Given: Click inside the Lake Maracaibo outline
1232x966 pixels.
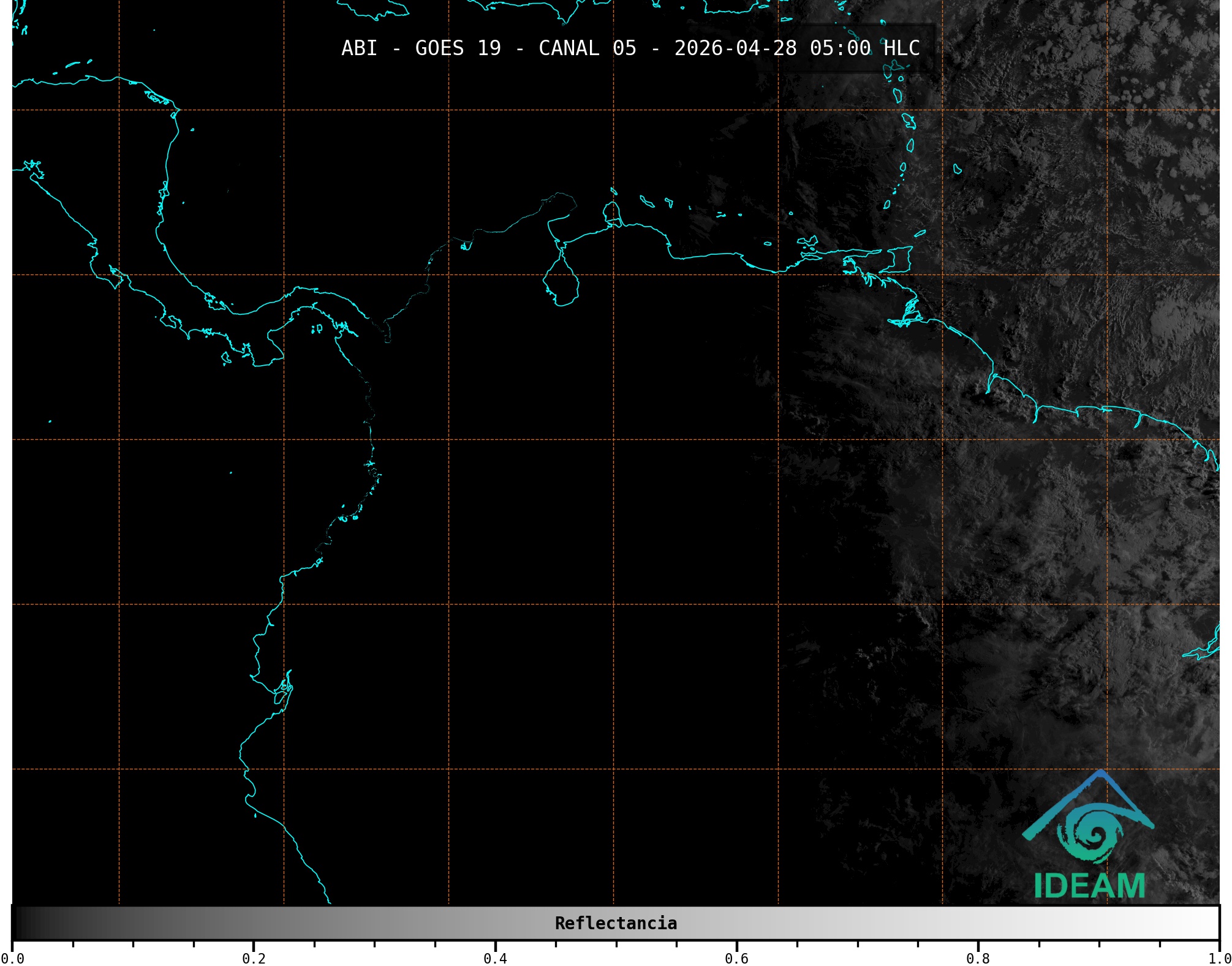Looking at the screenshot, I should pyautogui.click(x=561, y=284).
